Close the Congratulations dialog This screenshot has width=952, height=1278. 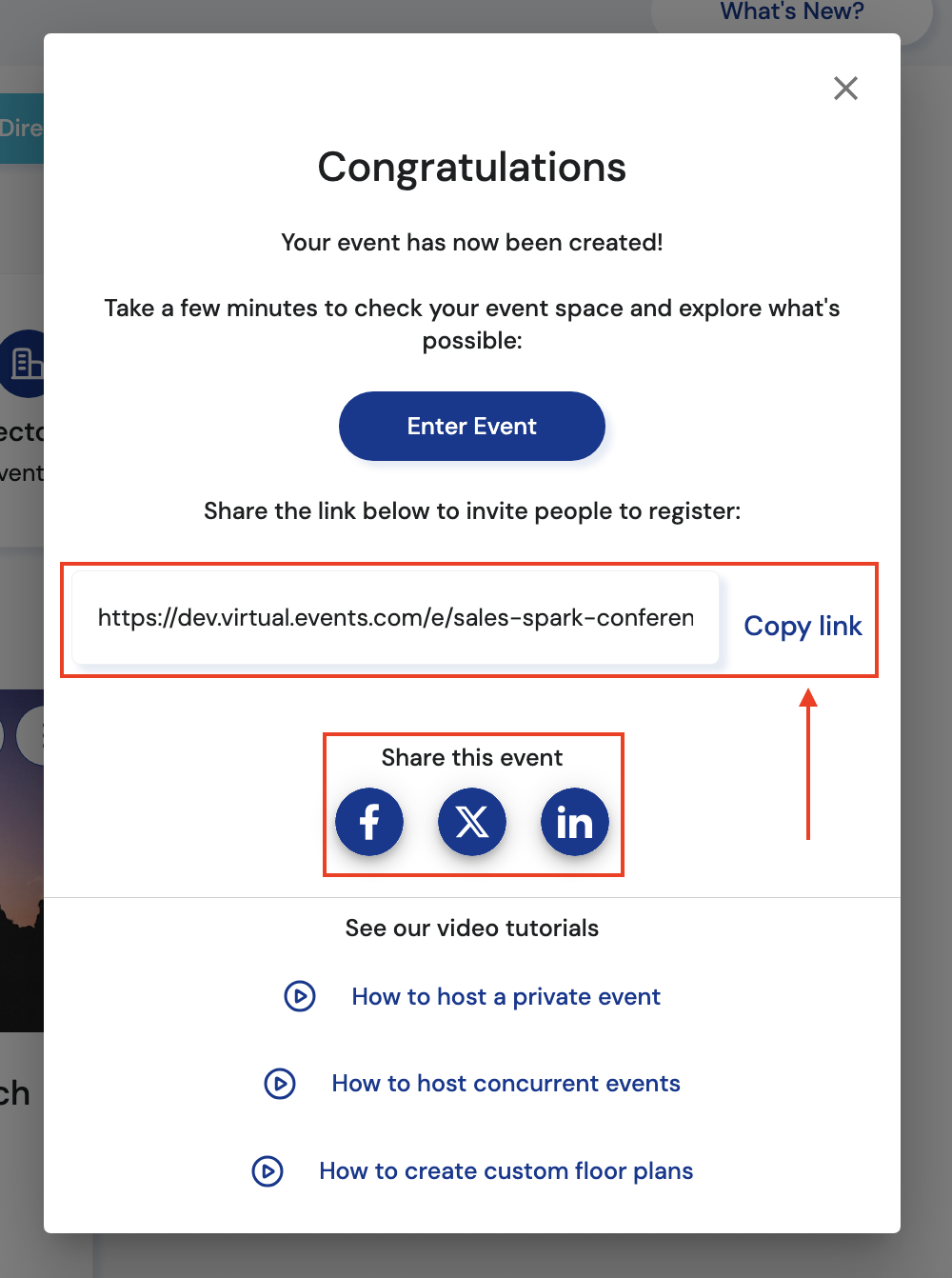point(845,89)
